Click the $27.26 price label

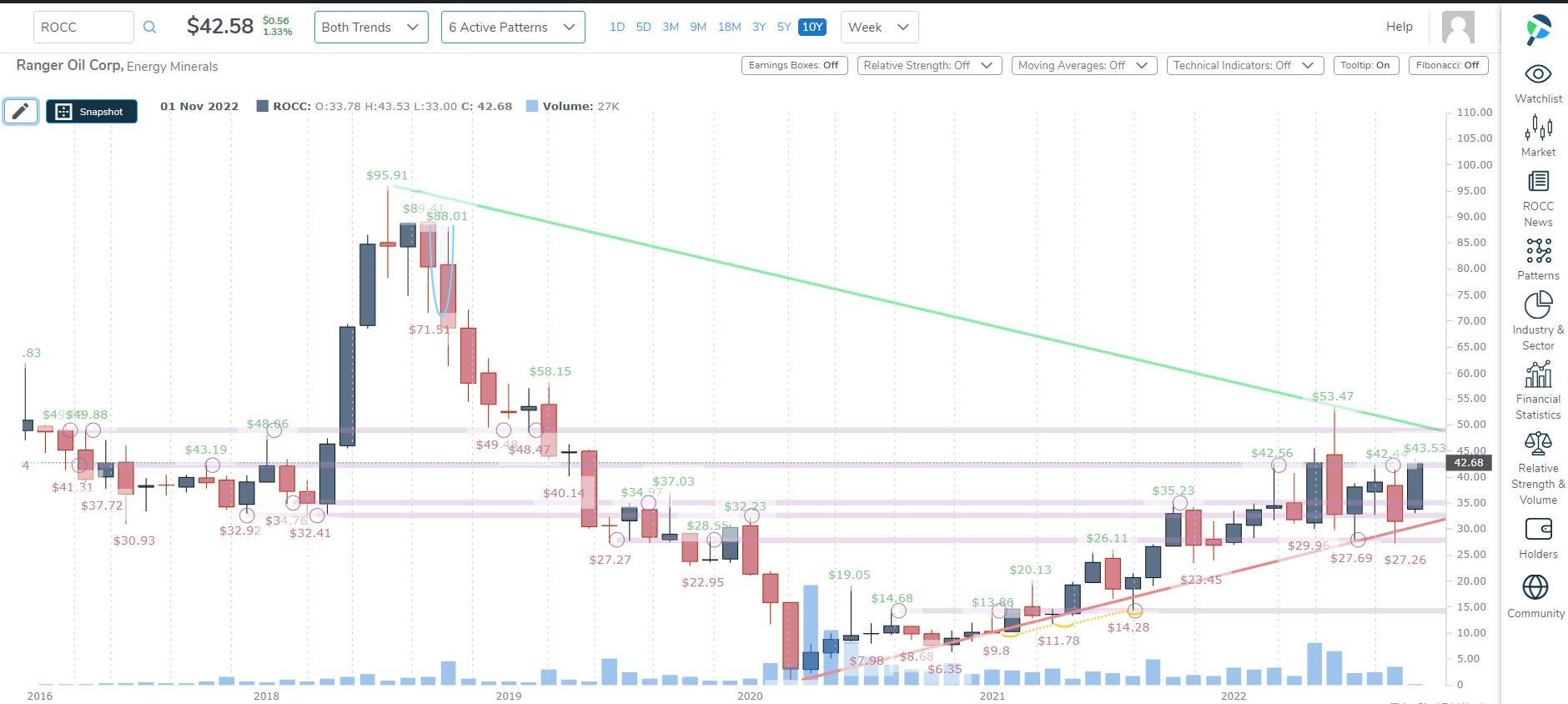click(x=1405, y=560)
